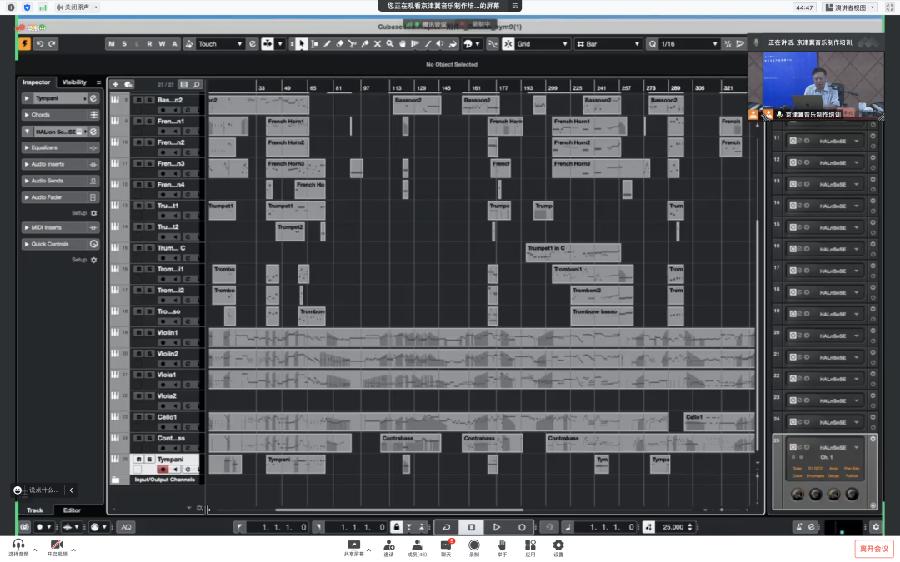Click the members icon in meeting bar

click(x=417, y=546)
